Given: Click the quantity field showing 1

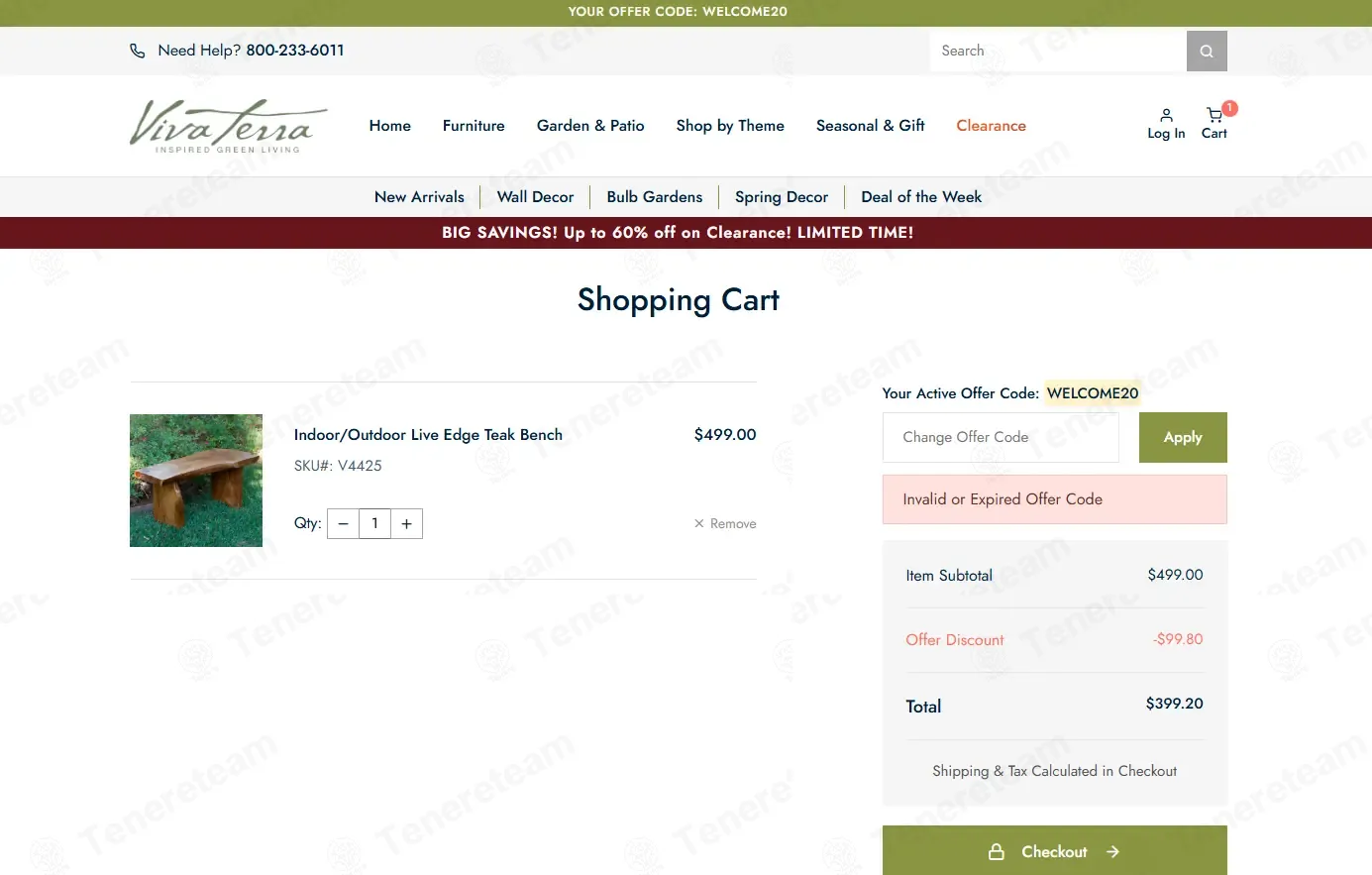Looking at the screenshot, I should pyautogui.click(x=374, y=523).
